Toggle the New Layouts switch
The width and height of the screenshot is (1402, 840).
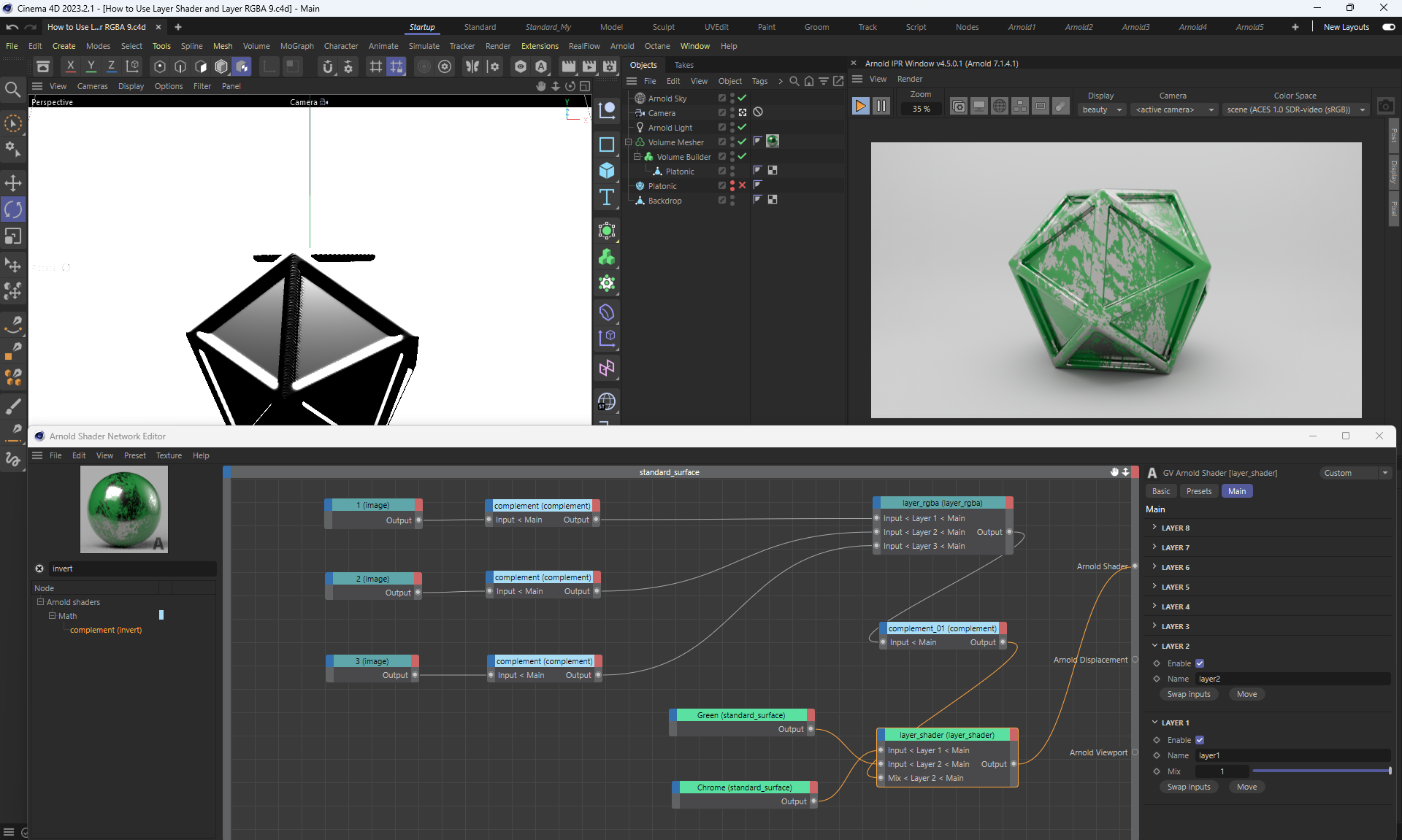coord(1389,27)
